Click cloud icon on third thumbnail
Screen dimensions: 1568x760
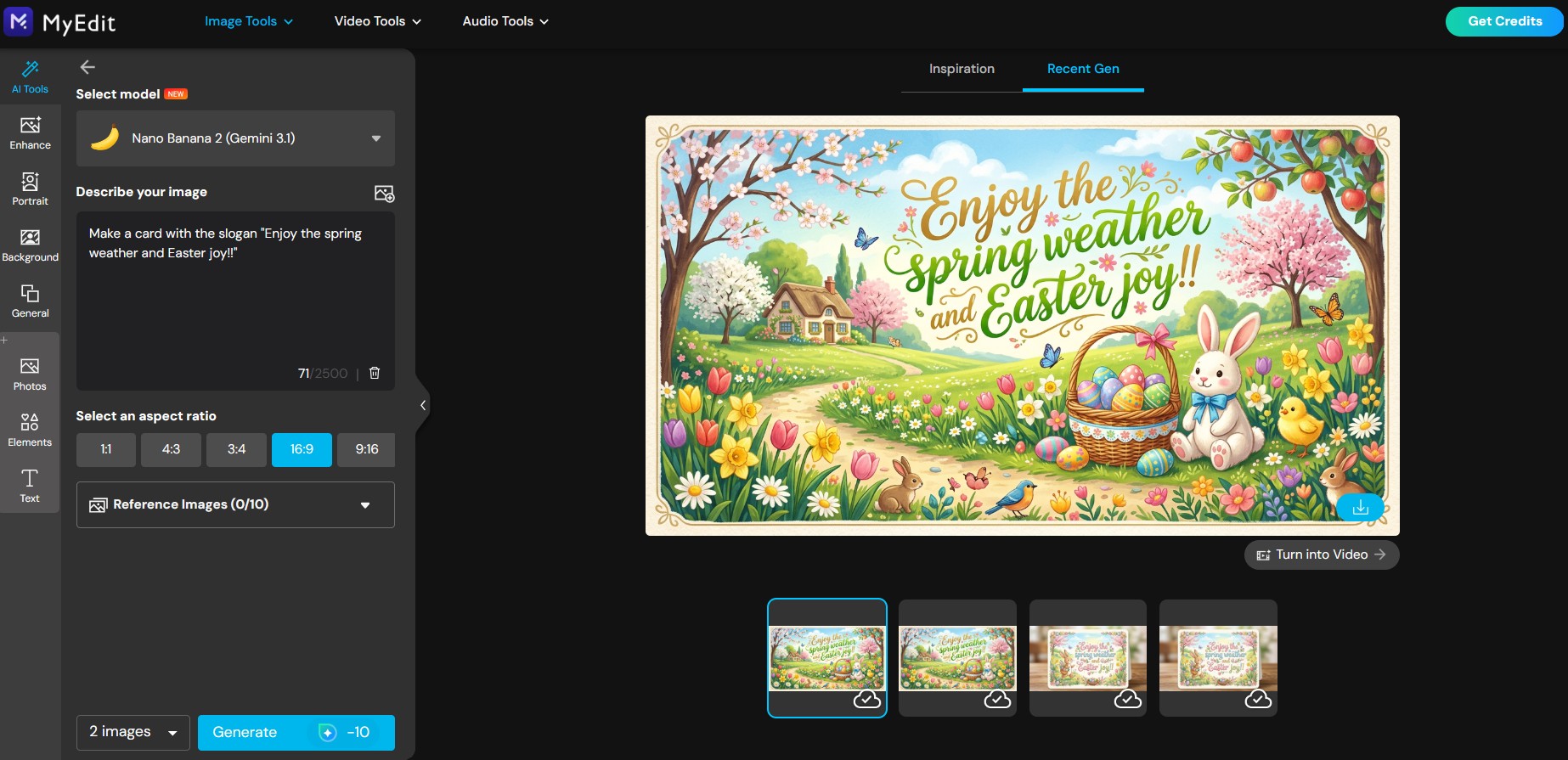coord(1127,699)
